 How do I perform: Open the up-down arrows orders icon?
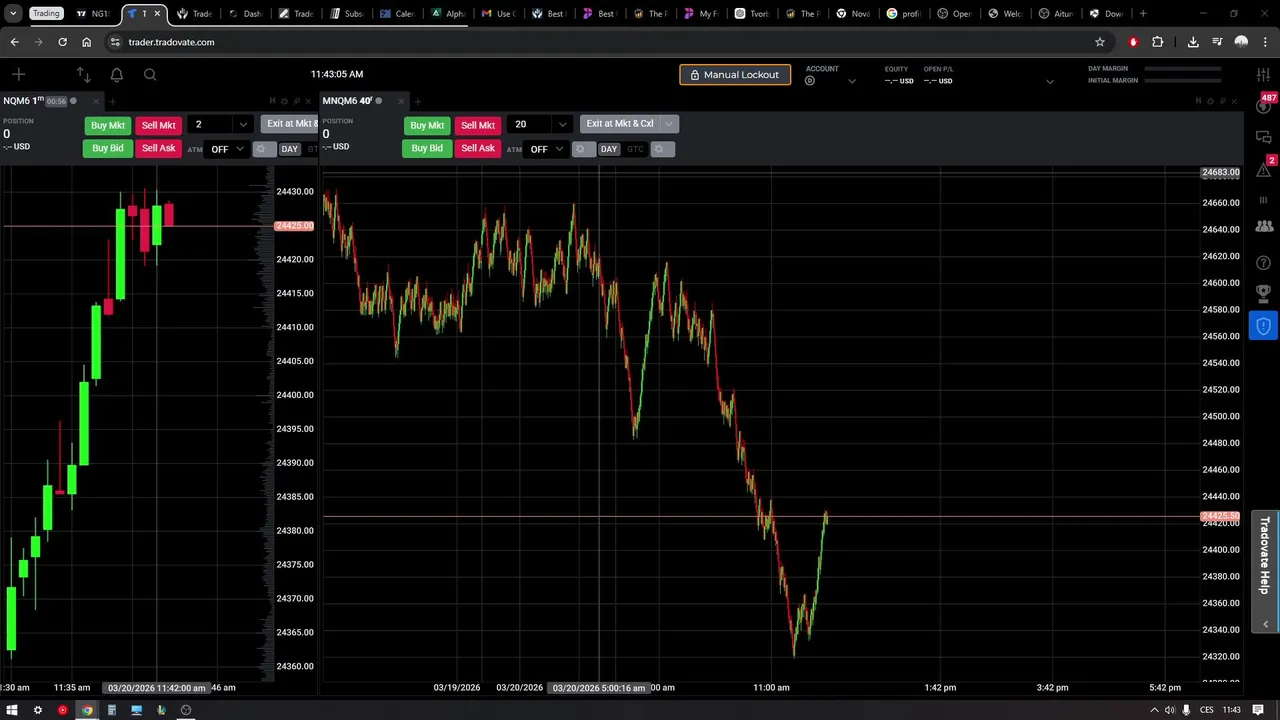click(83, 74)
